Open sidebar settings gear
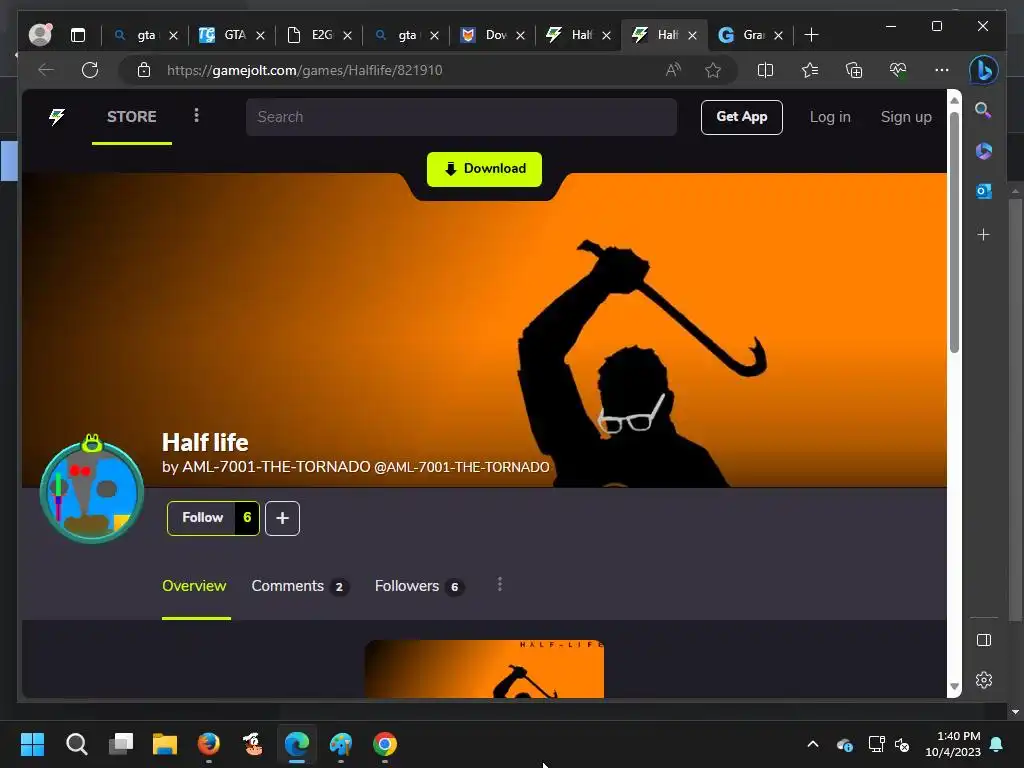The width and height of the screenshot is (1024, 768). [984, 680]
